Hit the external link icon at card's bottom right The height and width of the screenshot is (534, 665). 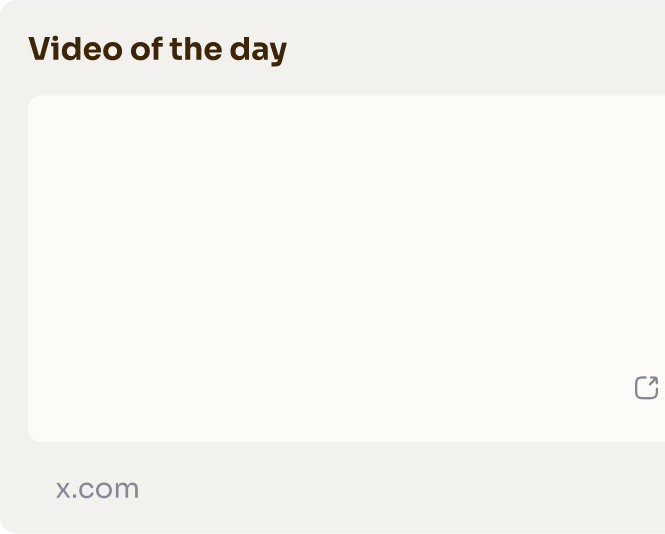(x=647, y=387)
